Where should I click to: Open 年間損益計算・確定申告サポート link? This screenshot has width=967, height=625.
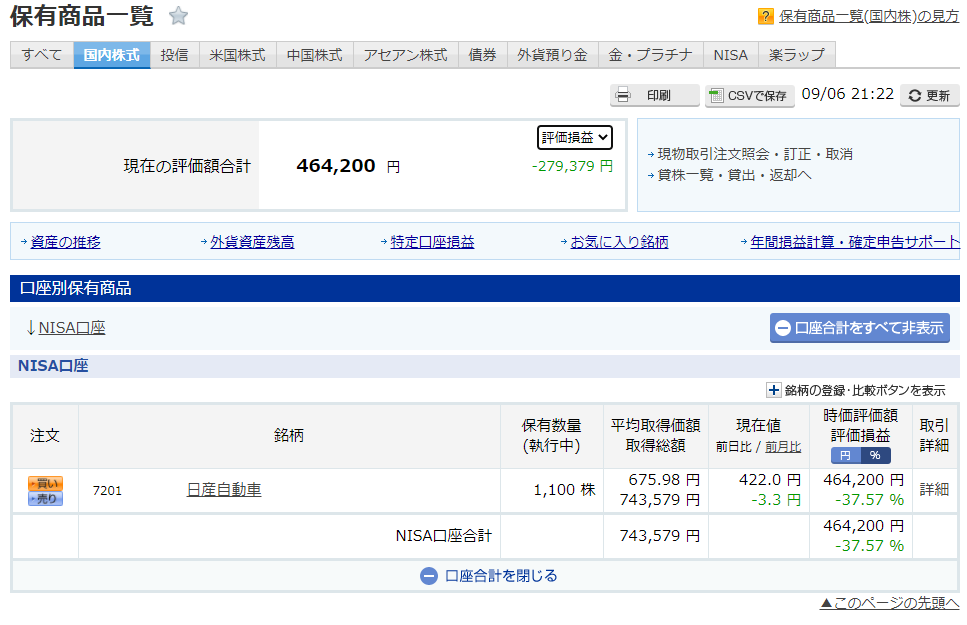(x=855, y=242)
